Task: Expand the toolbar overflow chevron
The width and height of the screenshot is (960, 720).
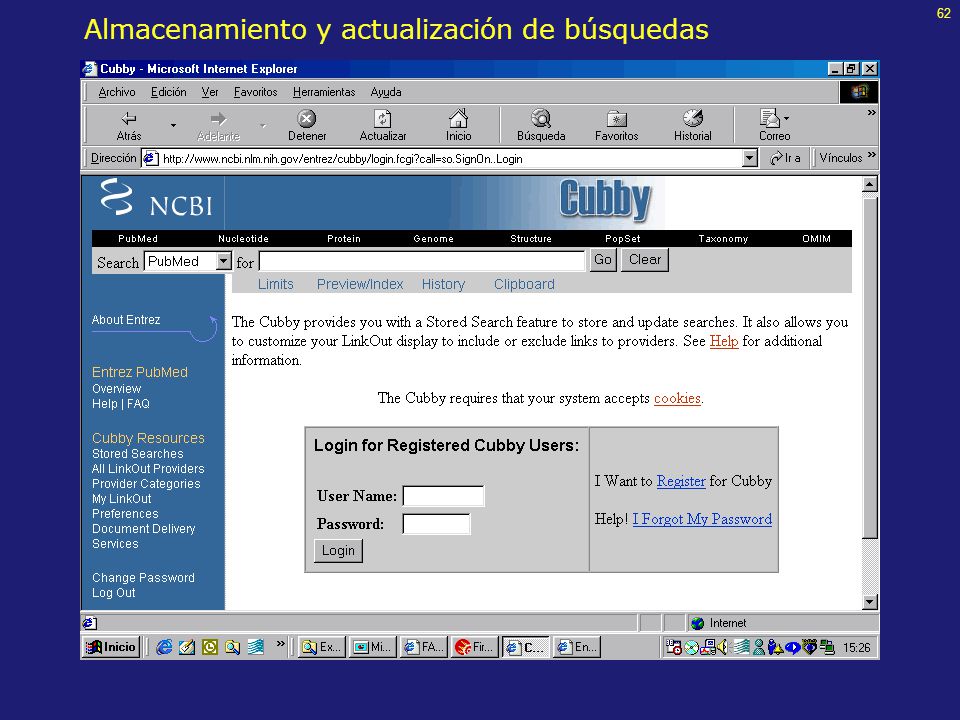Action: [x=871, y=113]
